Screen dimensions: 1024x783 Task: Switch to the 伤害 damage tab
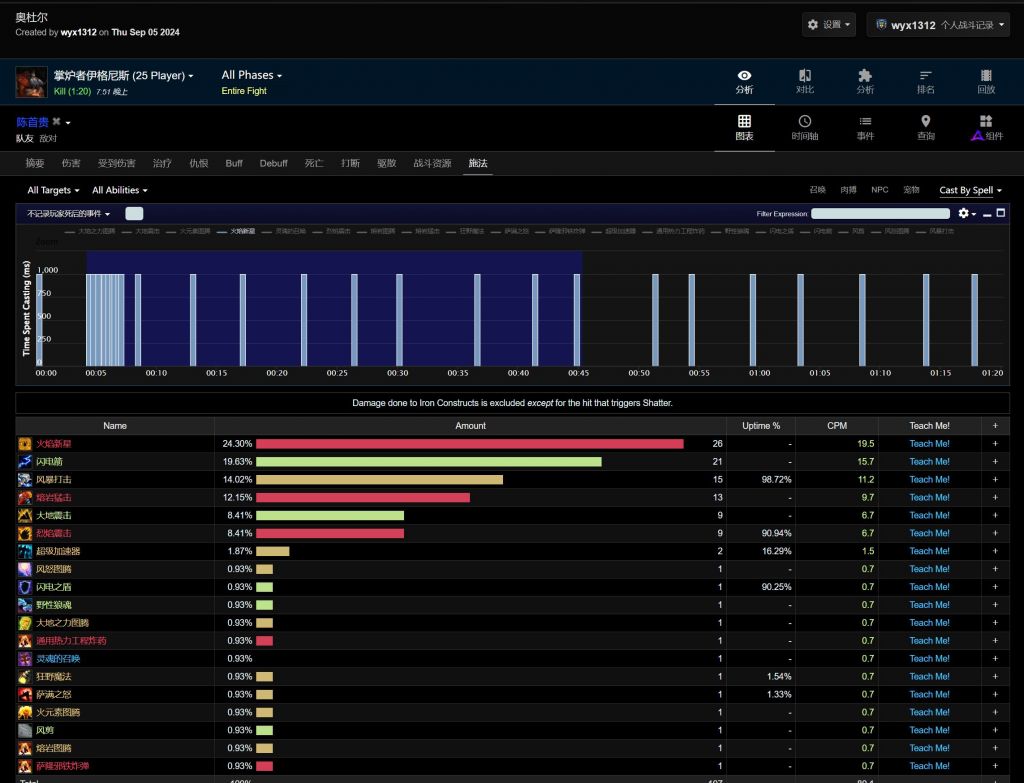(71, 163)
